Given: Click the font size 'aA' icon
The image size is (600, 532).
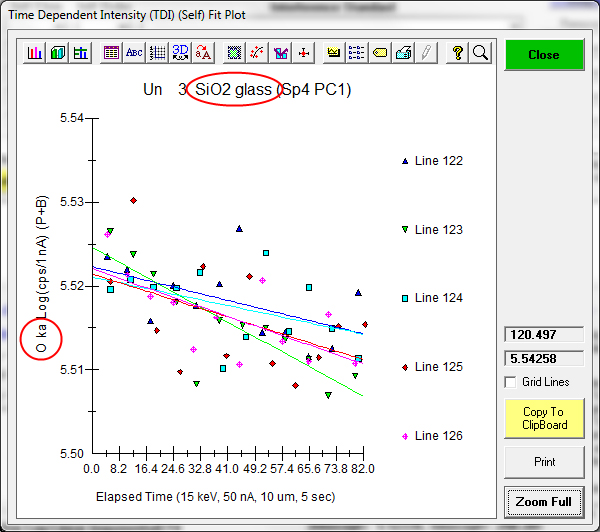Looking at the screenshot, I should 203,53.
